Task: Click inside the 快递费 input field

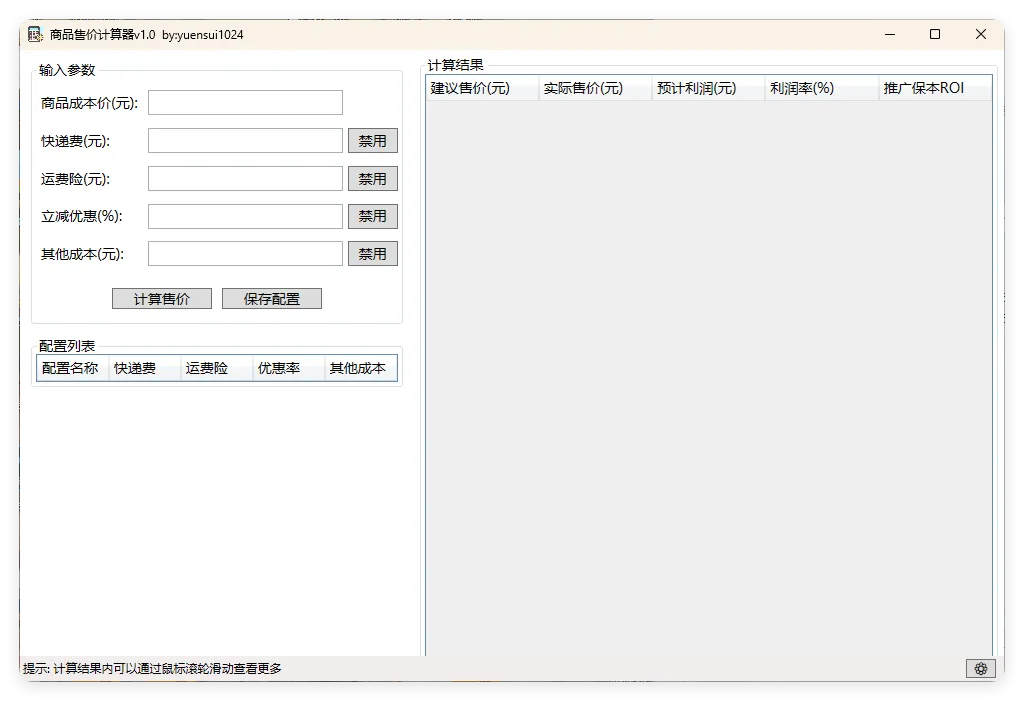Action: 244,140
